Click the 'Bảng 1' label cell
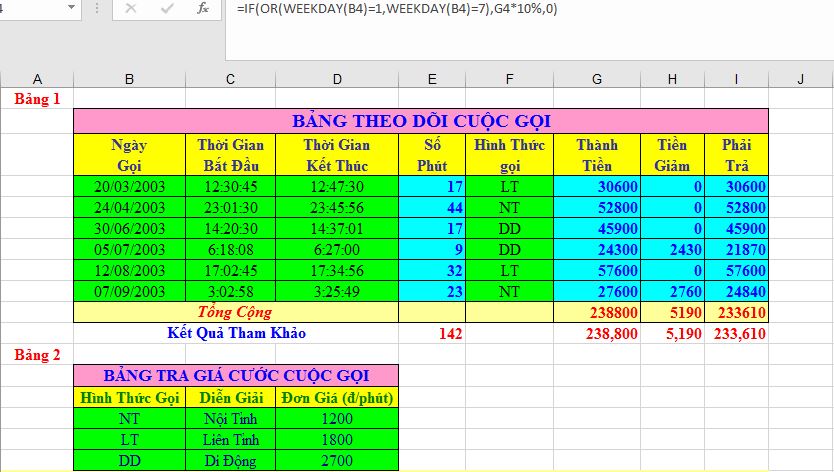Screen dimensions: 834x472 point(37,98)
